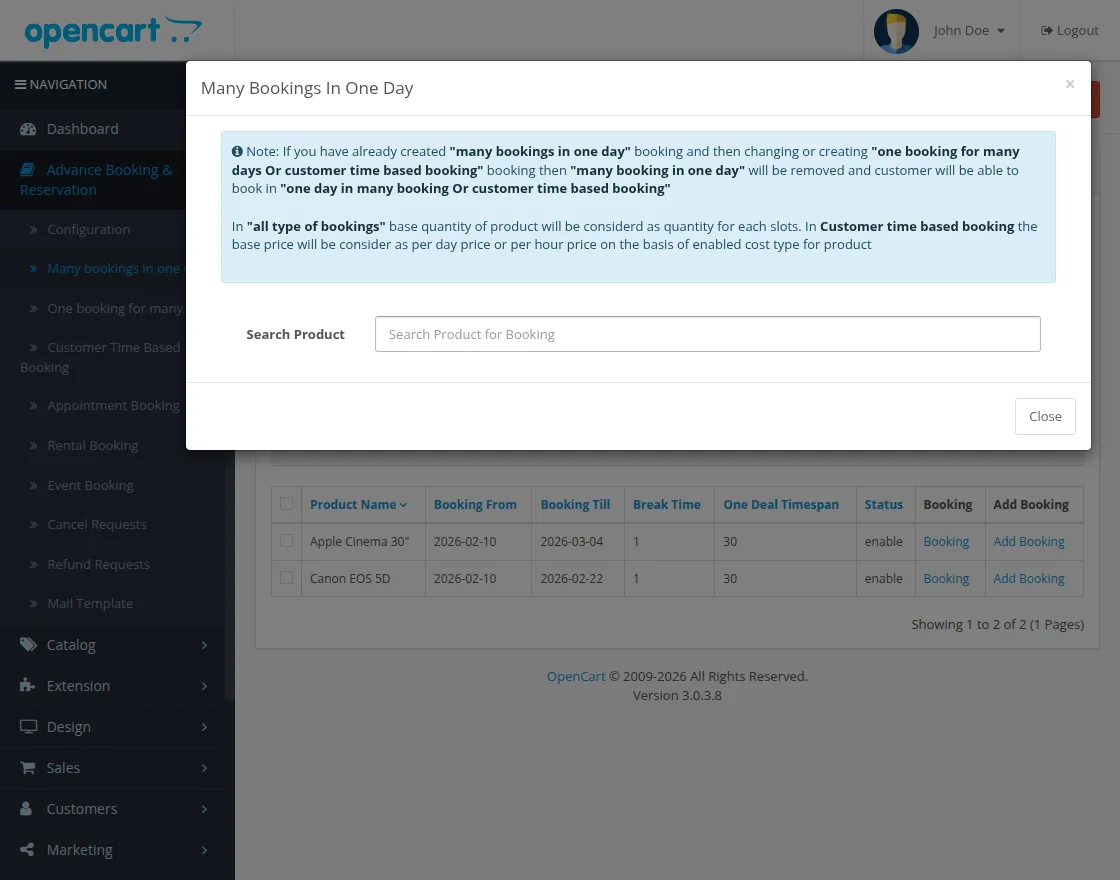Check the Canon EOS 5D row checkbox
Viewport: 1120px width, 880px height.
point(286,577)
